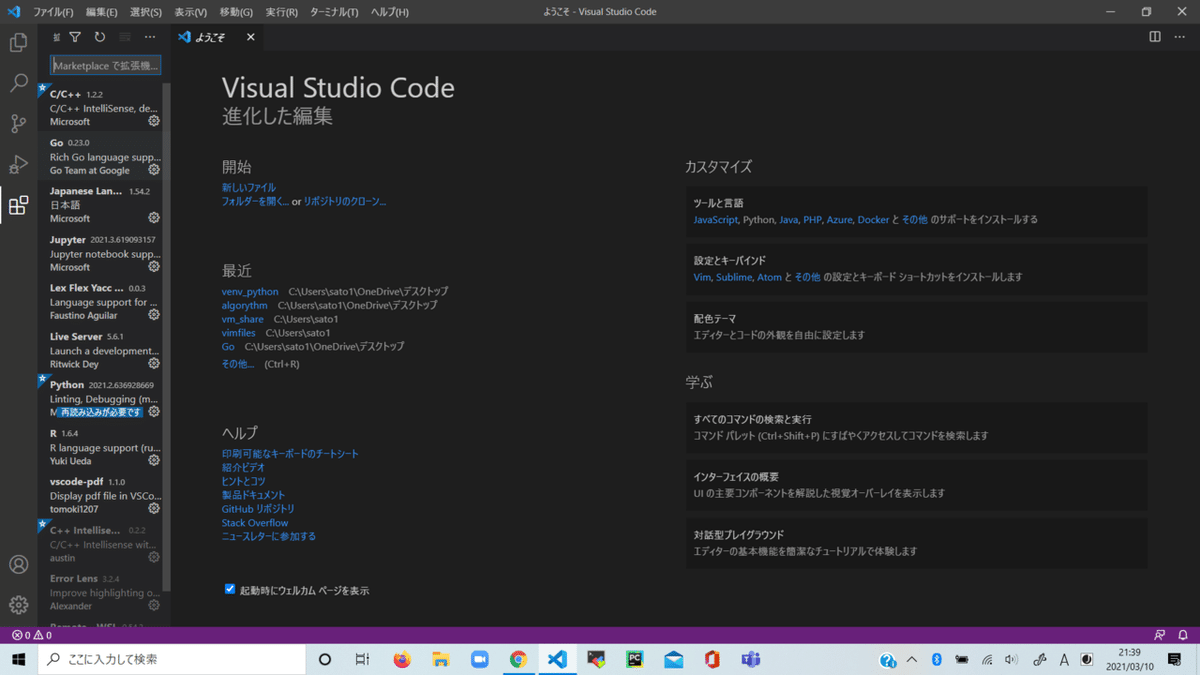The height and width of the screenshot is (675, 1200).
Task: Open Microsoft Teams from the taskbar
Action: pos(750,659)
